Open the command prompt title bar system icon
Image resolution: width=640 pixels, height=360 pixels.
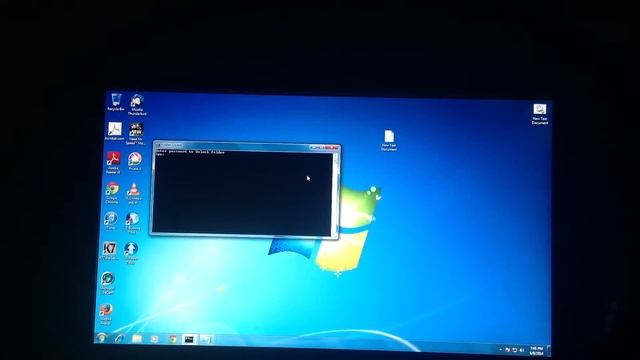tap(158, 145)
